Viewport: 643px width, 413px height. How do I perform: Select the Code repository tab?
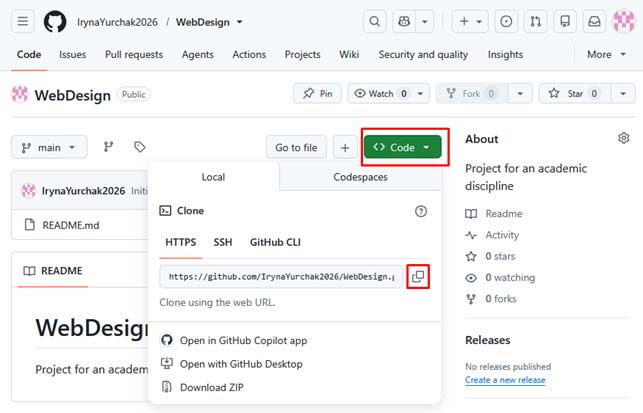tap(29, 55)
